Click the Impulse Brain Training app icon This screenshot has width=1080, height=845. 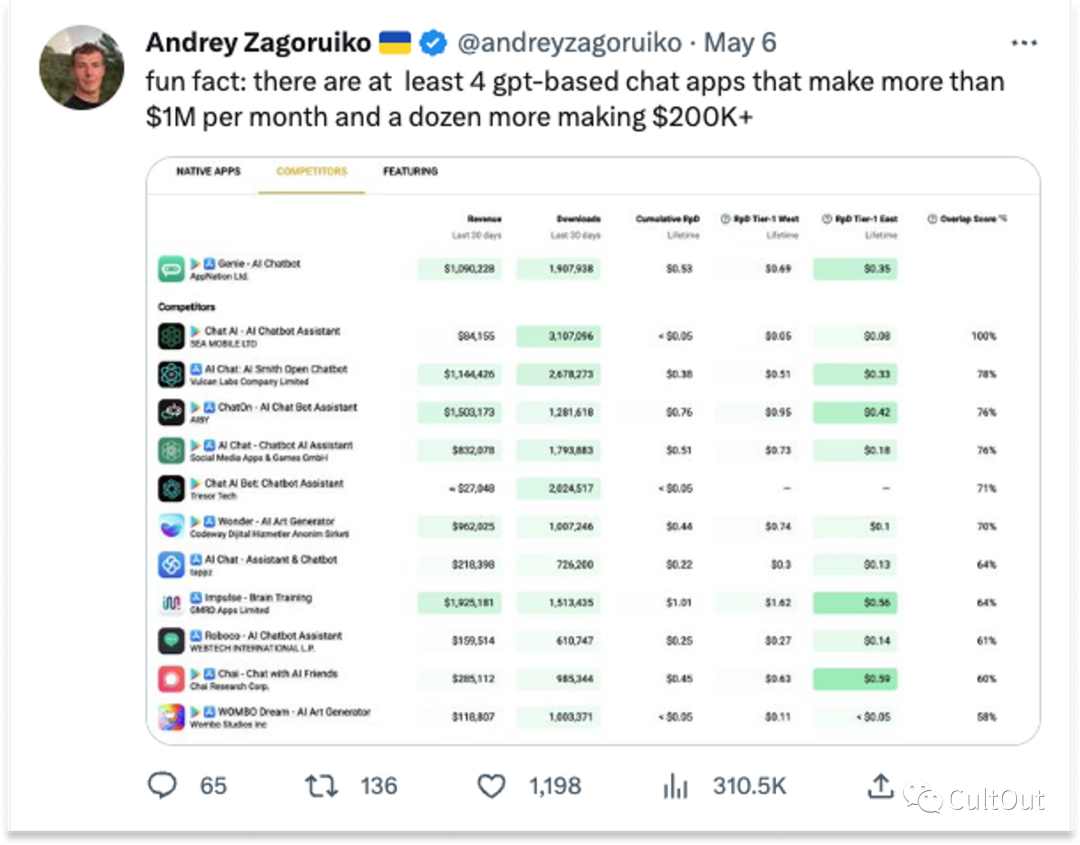pyautogui.click(x=171, y=603)
